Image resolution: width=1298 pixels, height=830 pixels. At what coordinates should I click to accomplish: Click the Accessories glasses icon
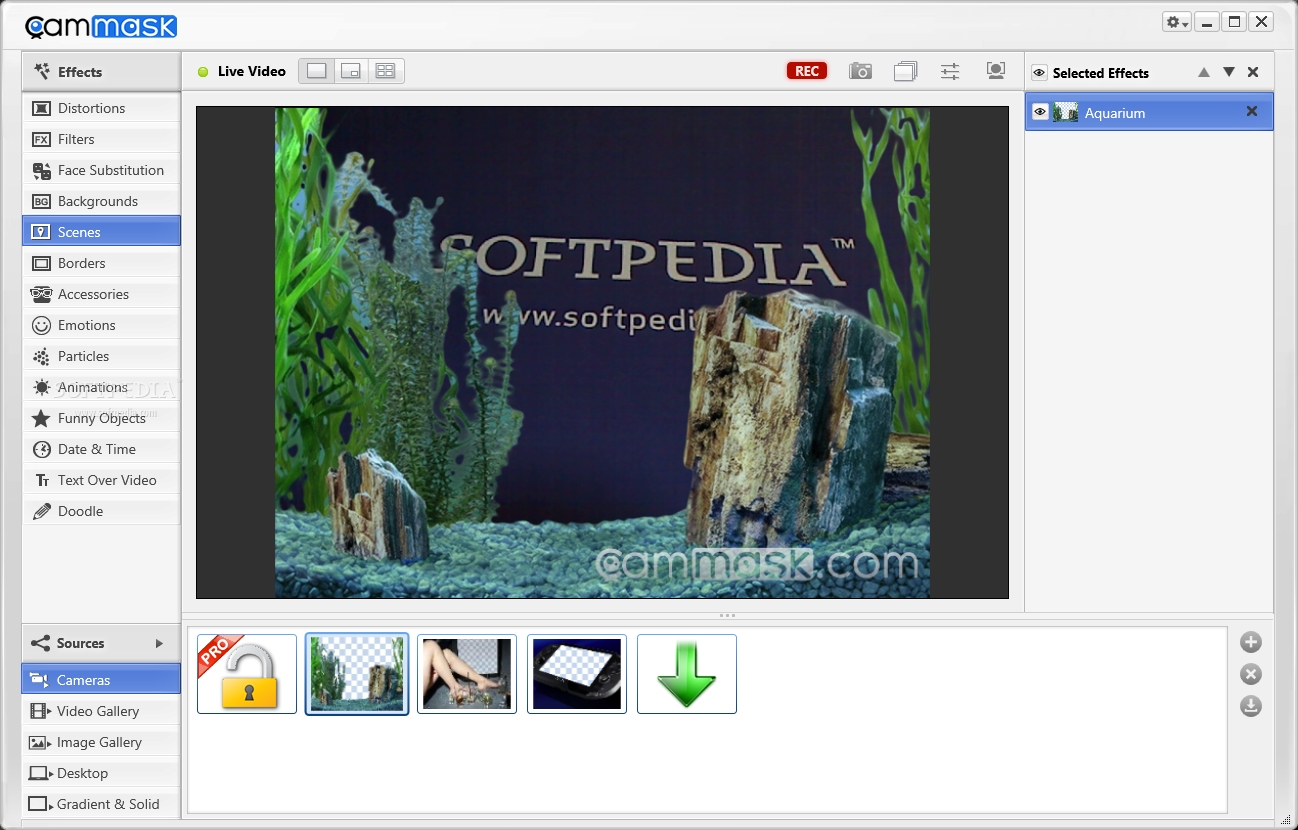click(41, 294)
